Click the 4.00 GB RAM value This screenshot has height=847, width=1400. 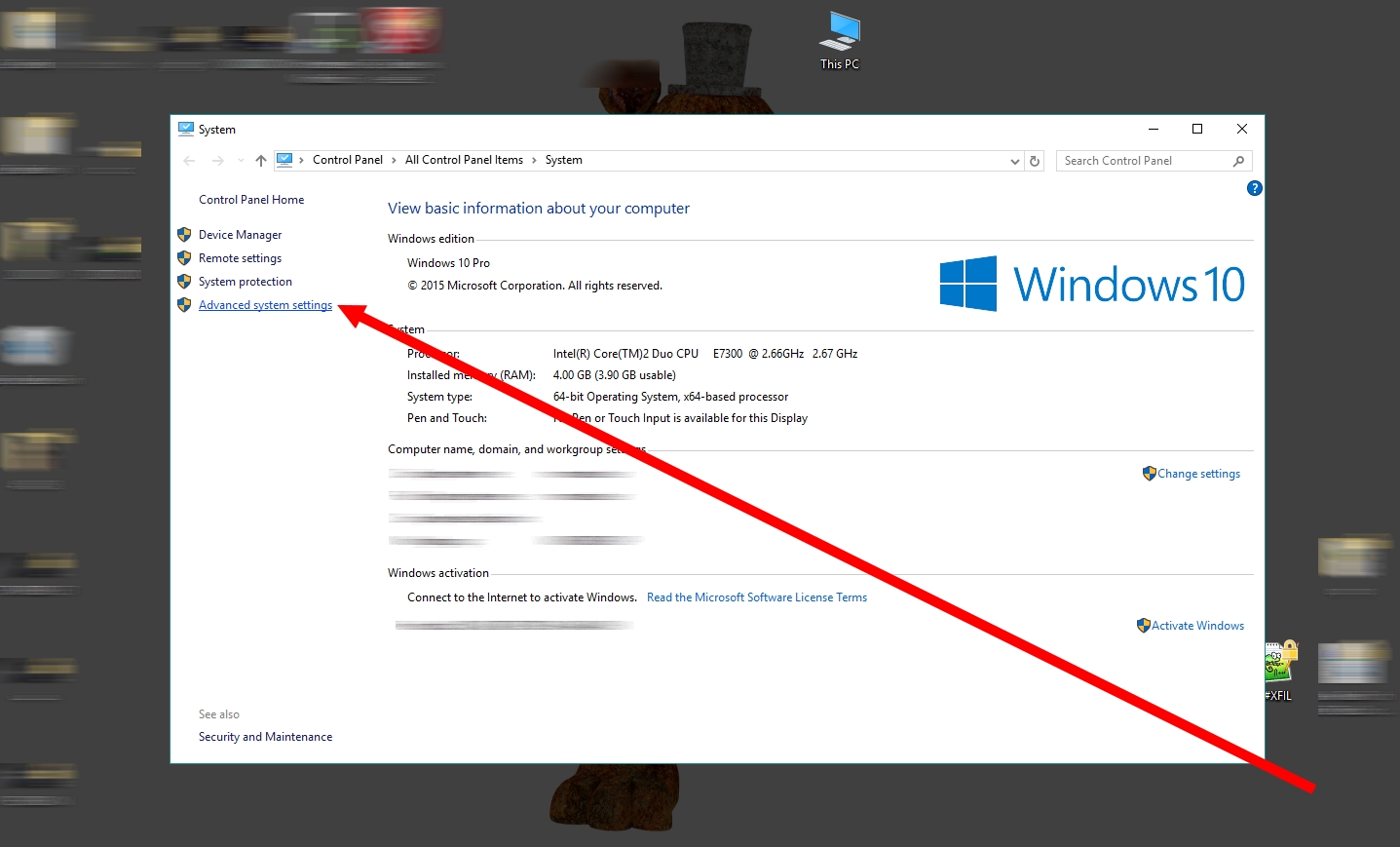click(615, 375)
